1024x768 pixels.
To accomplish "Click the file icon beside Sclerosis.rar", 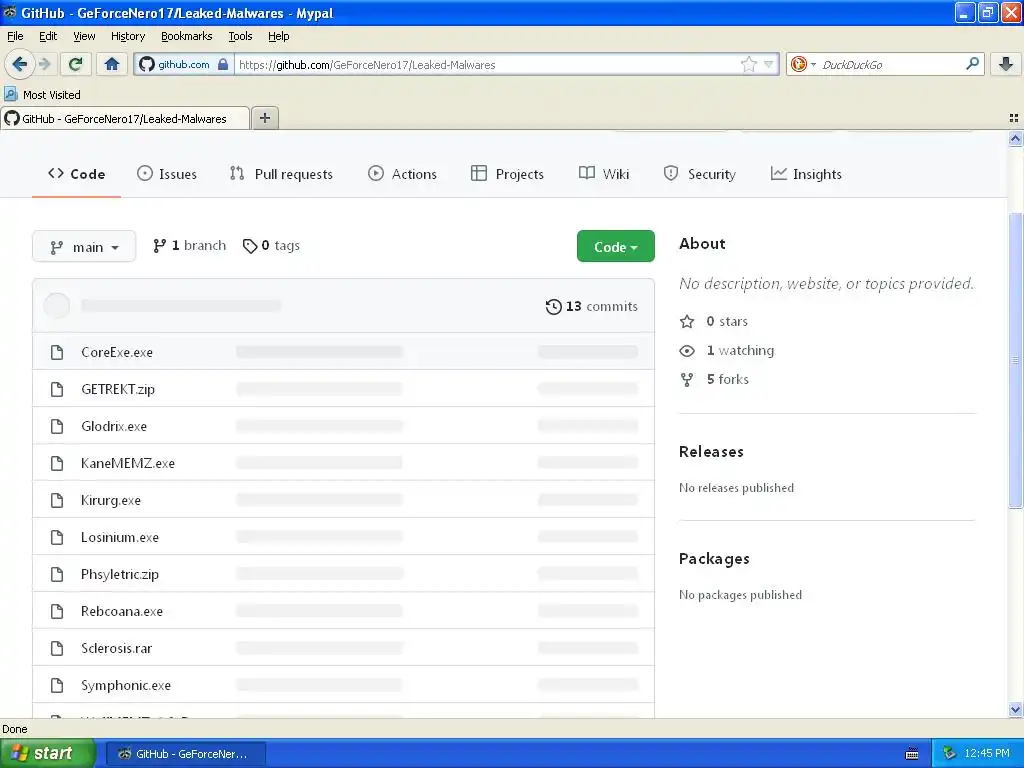I will coord(57,648).
